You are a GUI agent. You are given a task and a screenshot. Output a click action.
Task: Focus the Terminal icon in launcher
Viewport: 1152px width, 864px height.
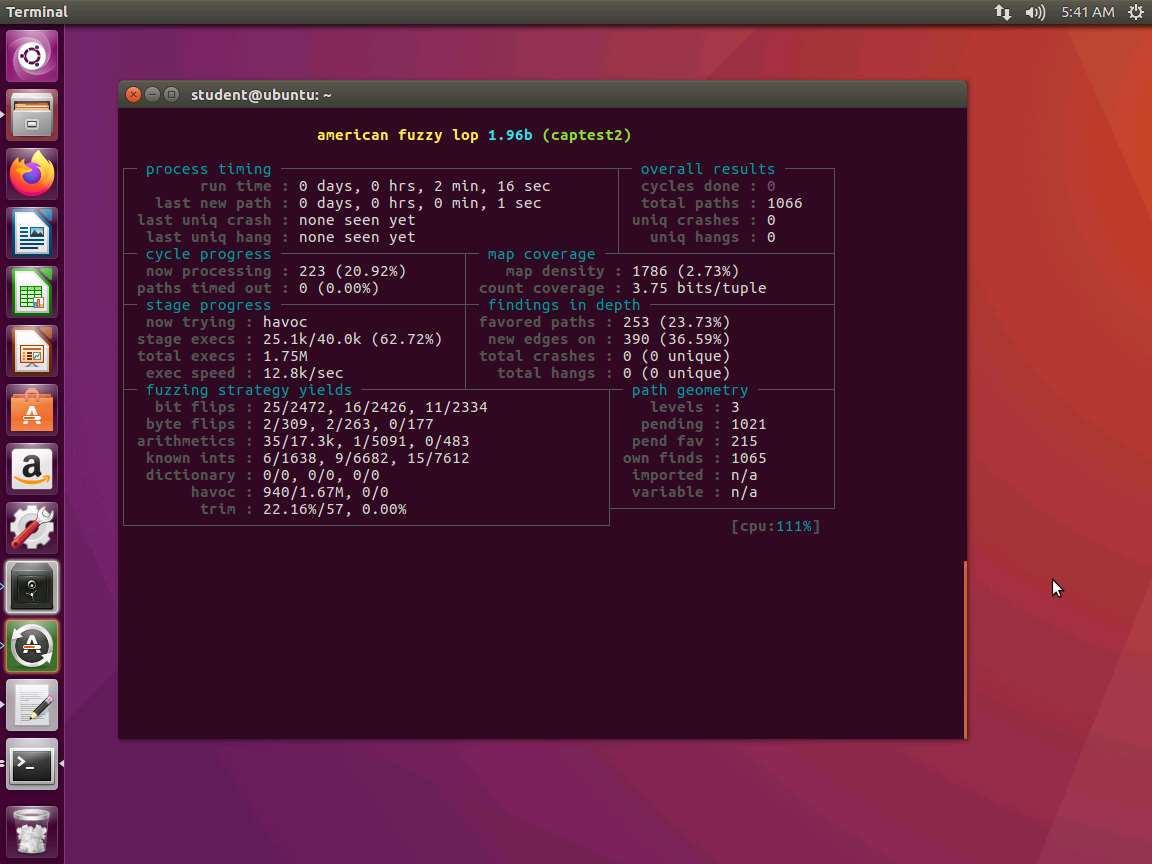32,765
